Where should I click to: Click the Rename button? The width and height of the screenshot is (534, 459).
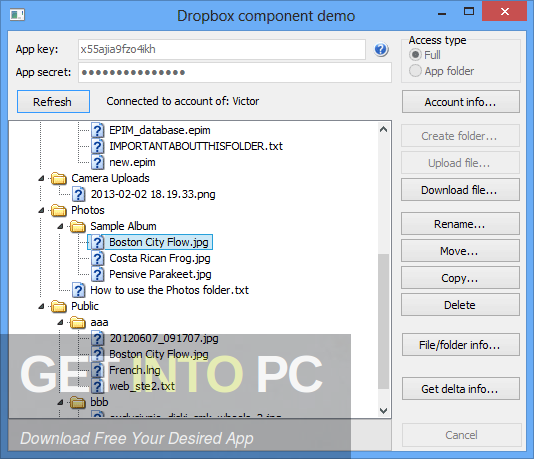point(460,224)
